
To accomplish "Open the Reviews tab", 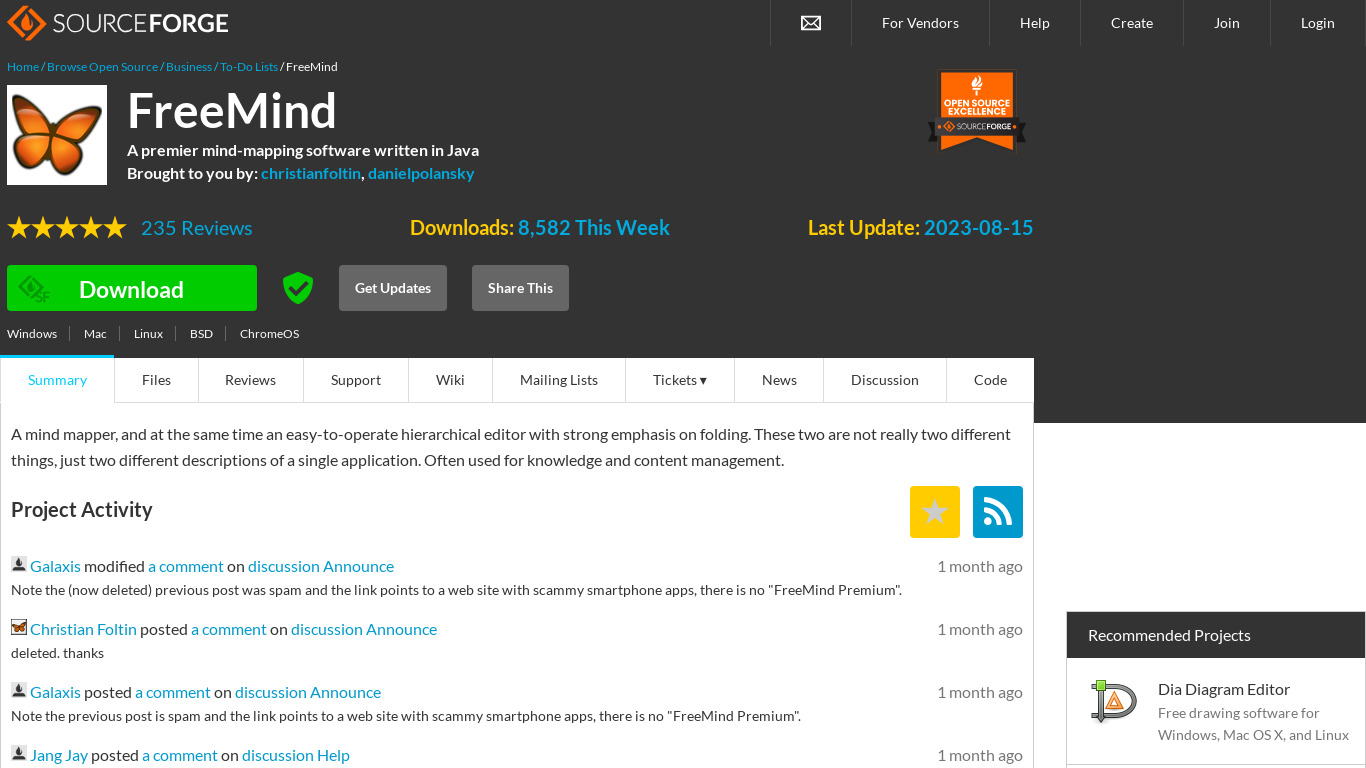I will pos(250,380).
